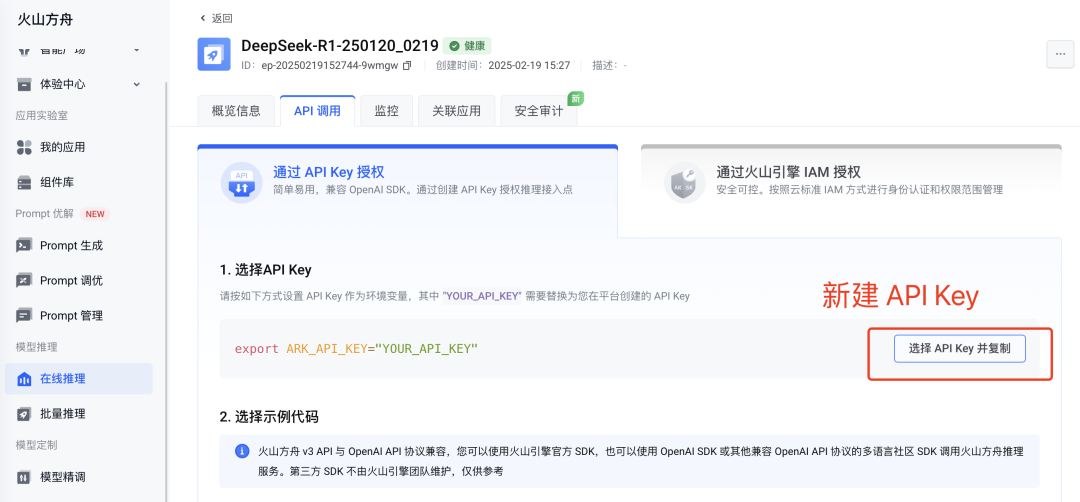1080x502 pixels.
Task: Click the 1. 选择API Key heading
Action: [266, 269]
